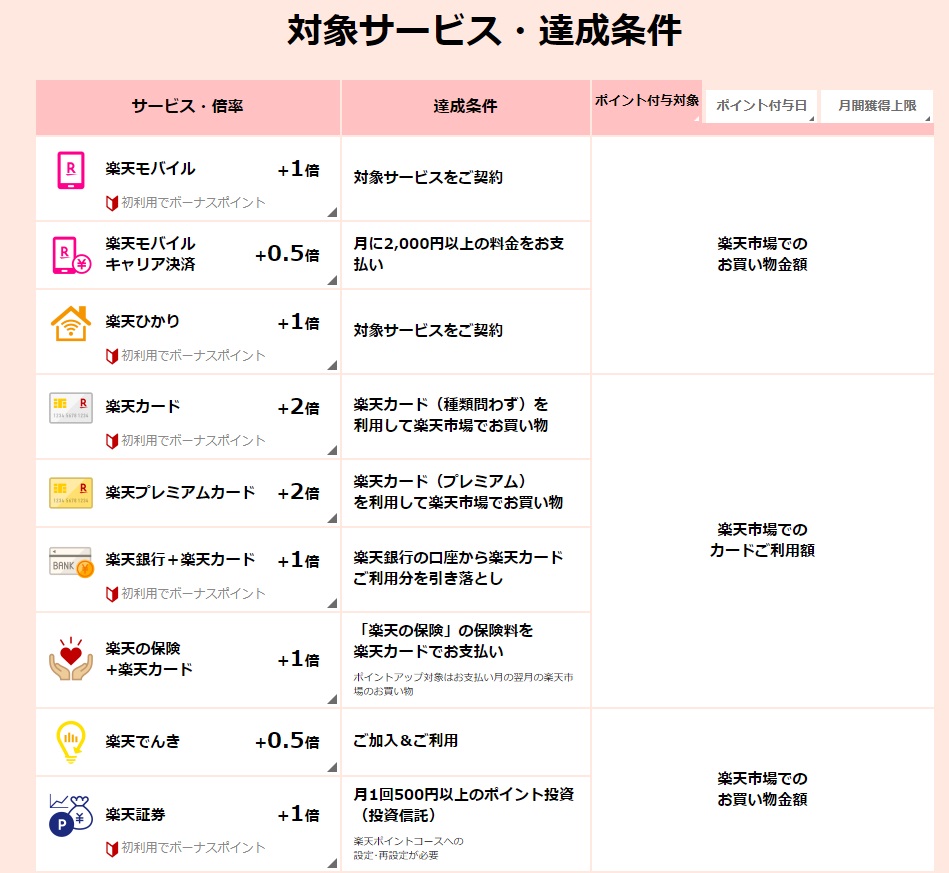
Task: Expand the 楽天プレミアムカード row corner arrow
Action: pos(332,518)
